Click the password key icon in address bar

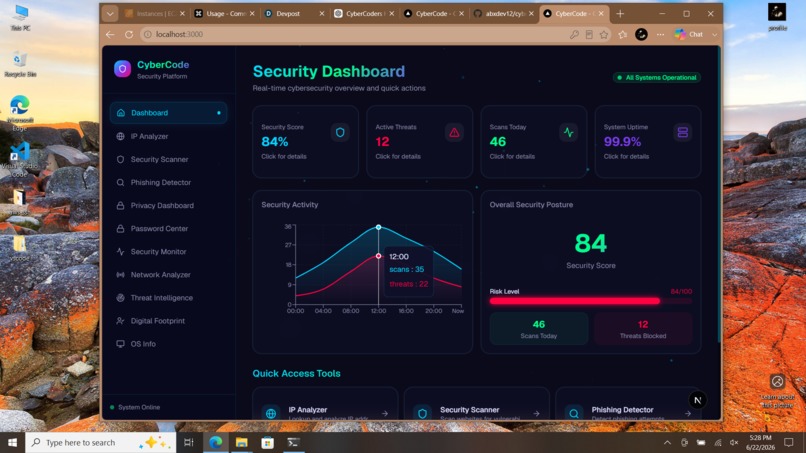[x=574, y=34]
